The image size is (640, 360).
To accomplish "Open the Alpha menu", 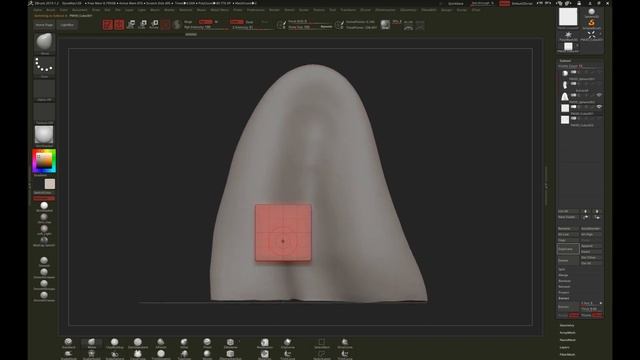I will tap(38, 10).
